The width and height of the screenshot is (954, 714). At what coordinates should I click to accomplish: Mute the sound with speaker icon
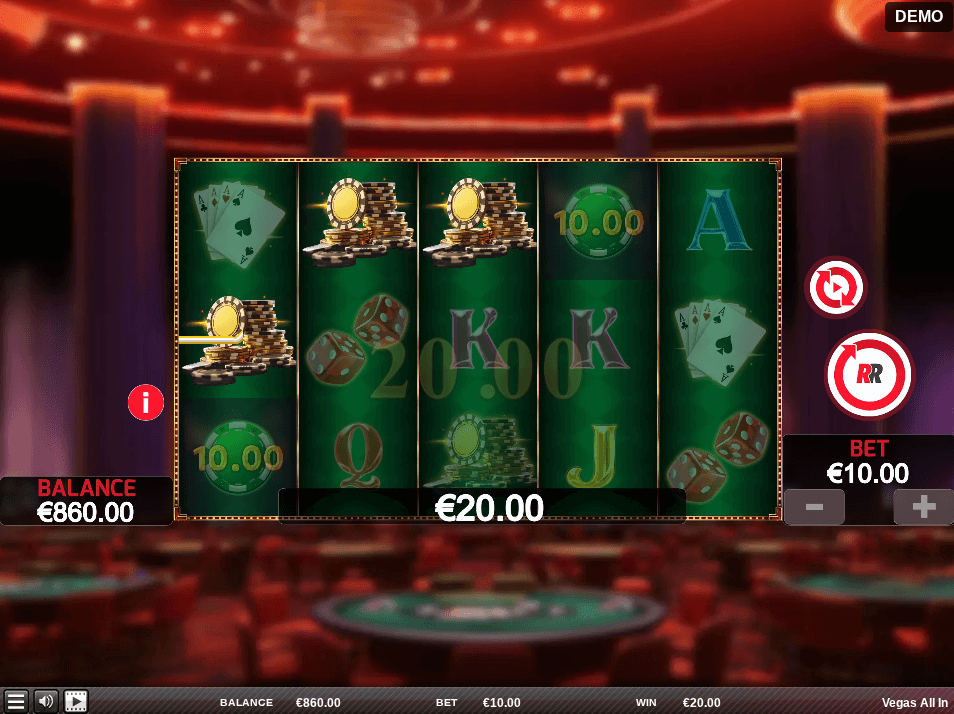[x=46, y=701]
